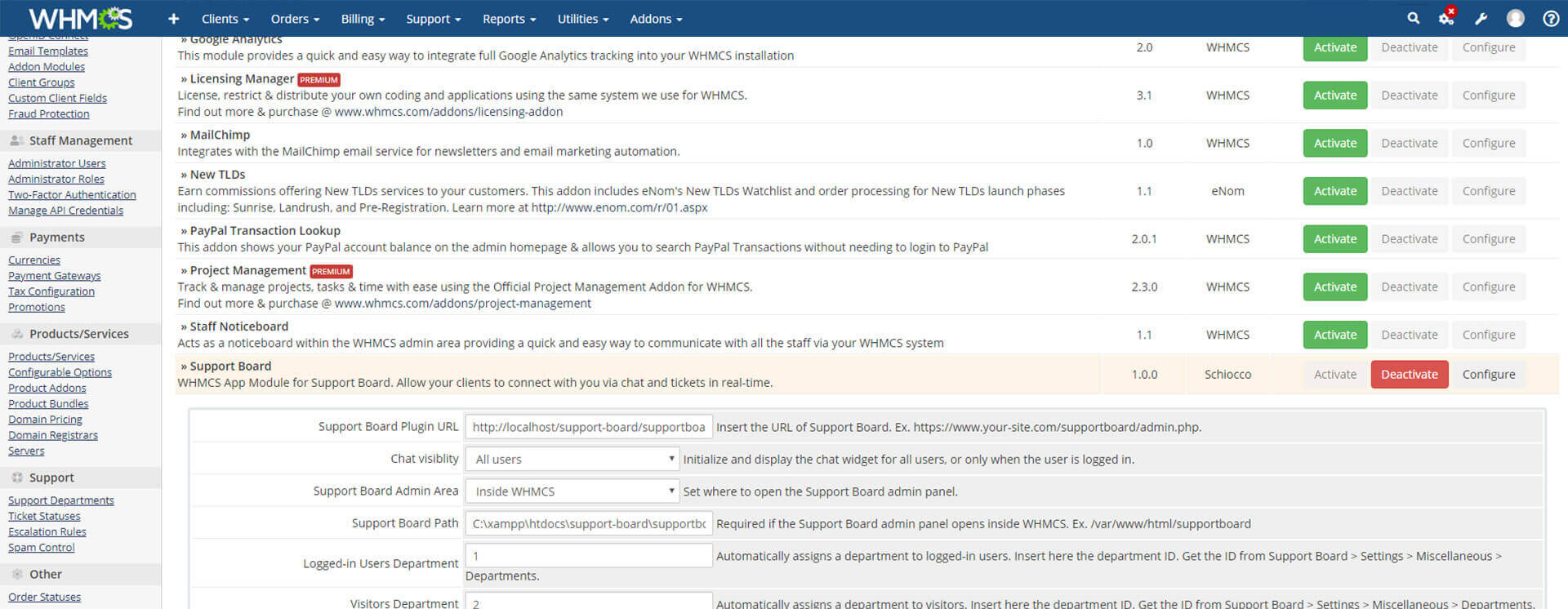
Task: Open the search magnifier icon
Action: pyautogui.click(x=1413, y=19)
